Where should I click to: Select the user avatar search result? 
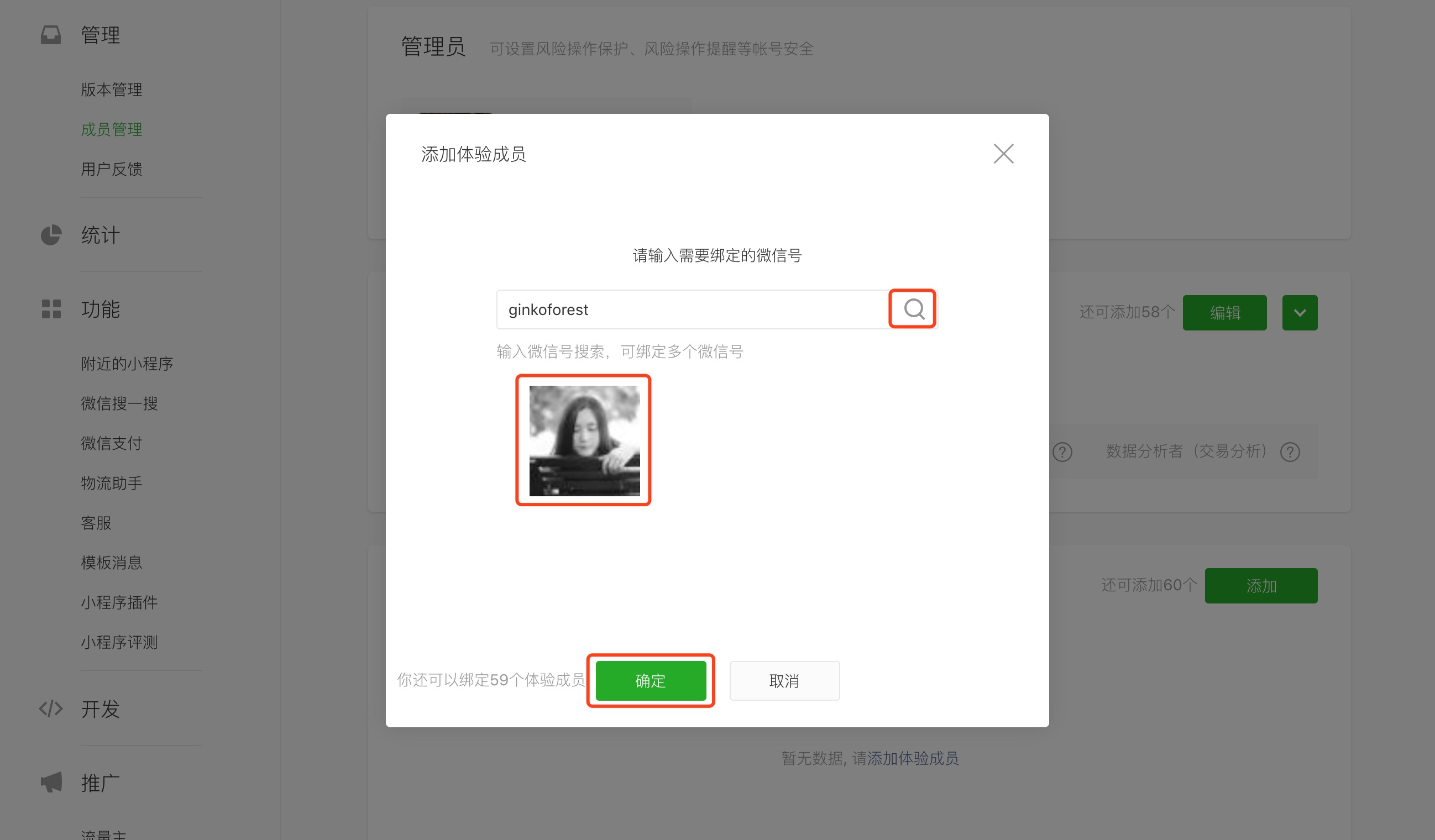(x=584, y=440)
